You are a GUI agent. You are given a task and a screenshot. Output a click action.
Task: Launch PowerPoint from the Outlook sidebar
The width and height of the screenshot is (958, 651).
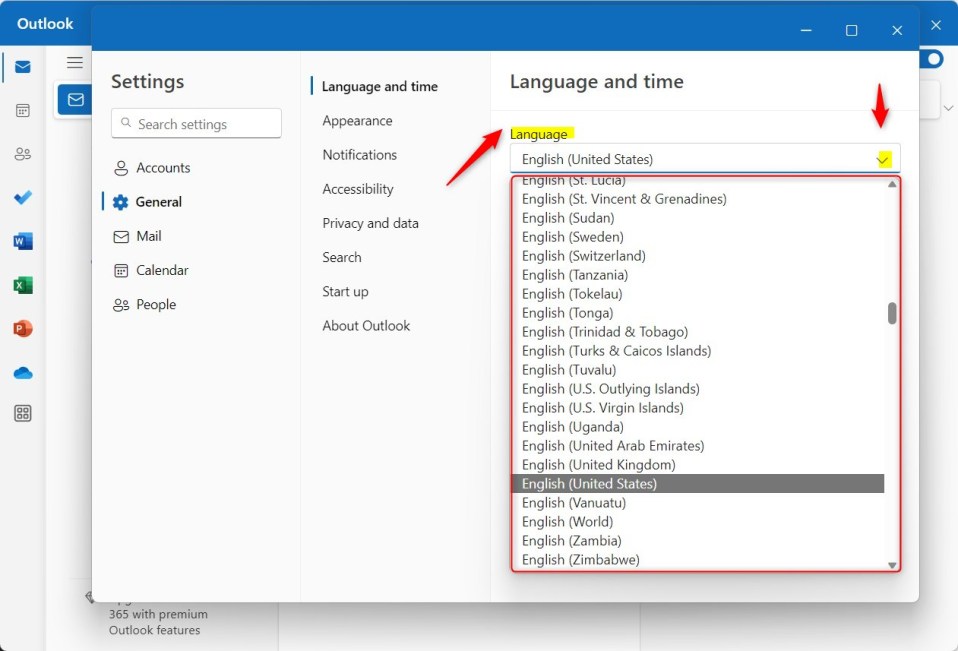[23, 329]
